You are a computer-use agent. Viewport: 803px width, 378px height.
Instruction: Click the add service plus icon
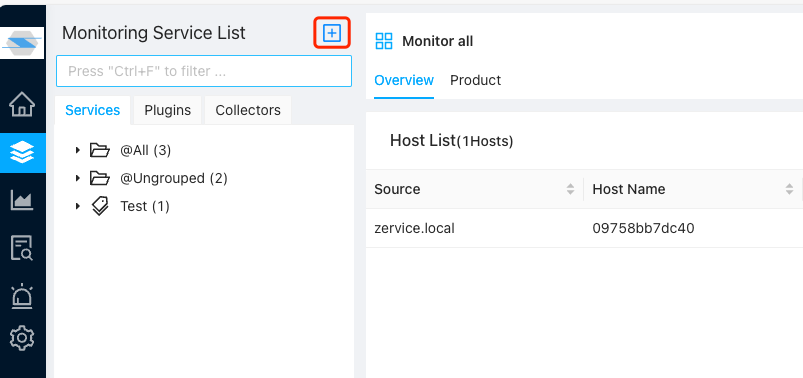click(x=332, y=33)
